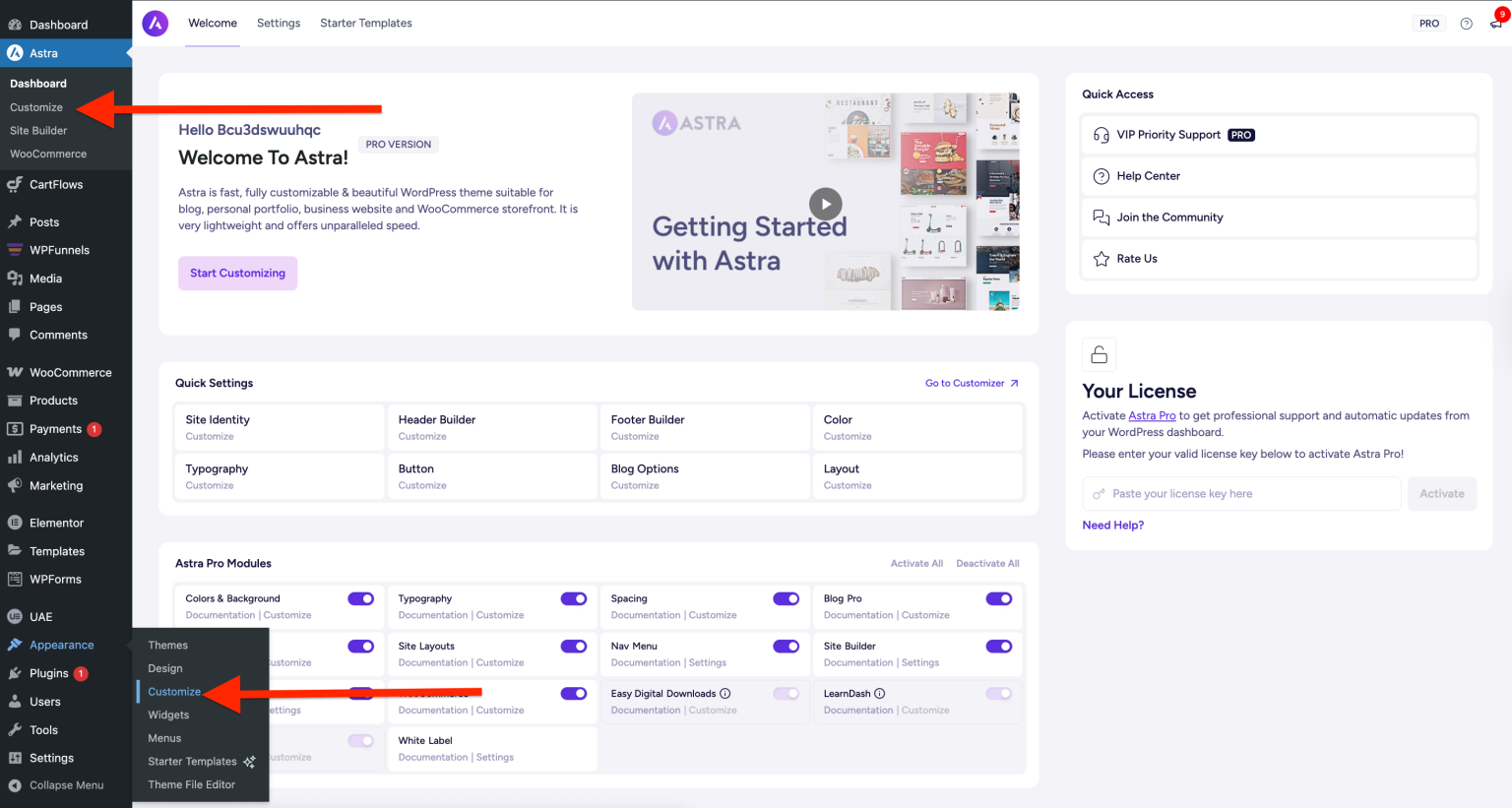Collapse the admin sidebar menu
The image size is (1512, 808).
[59, 784]
